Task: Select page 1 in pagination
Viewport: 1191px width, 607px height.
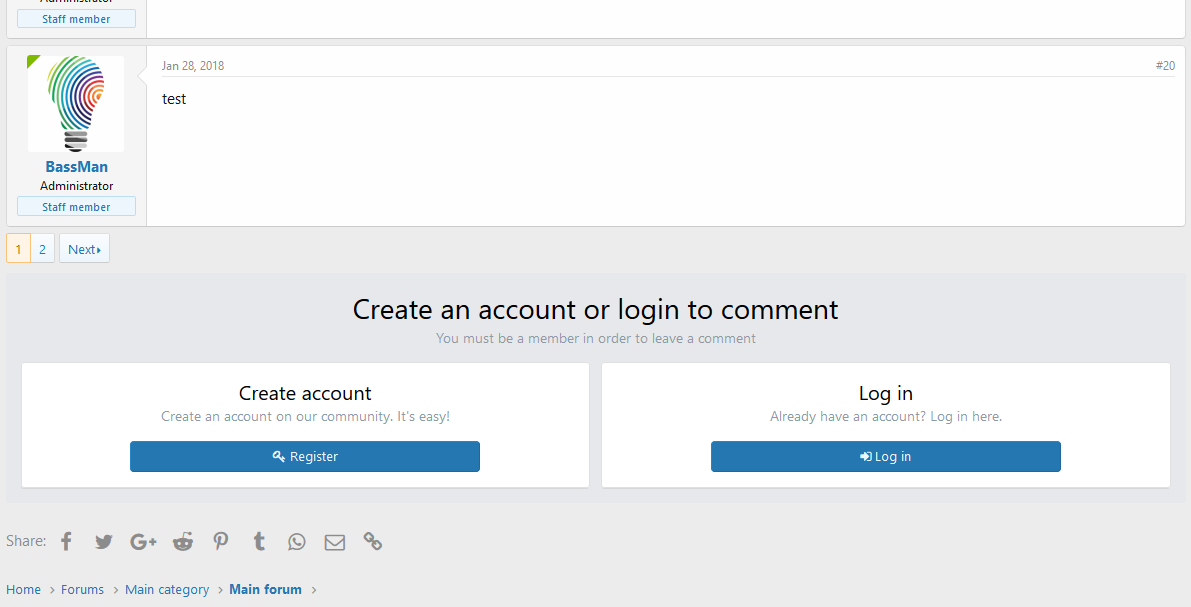Action: point(18,249)
